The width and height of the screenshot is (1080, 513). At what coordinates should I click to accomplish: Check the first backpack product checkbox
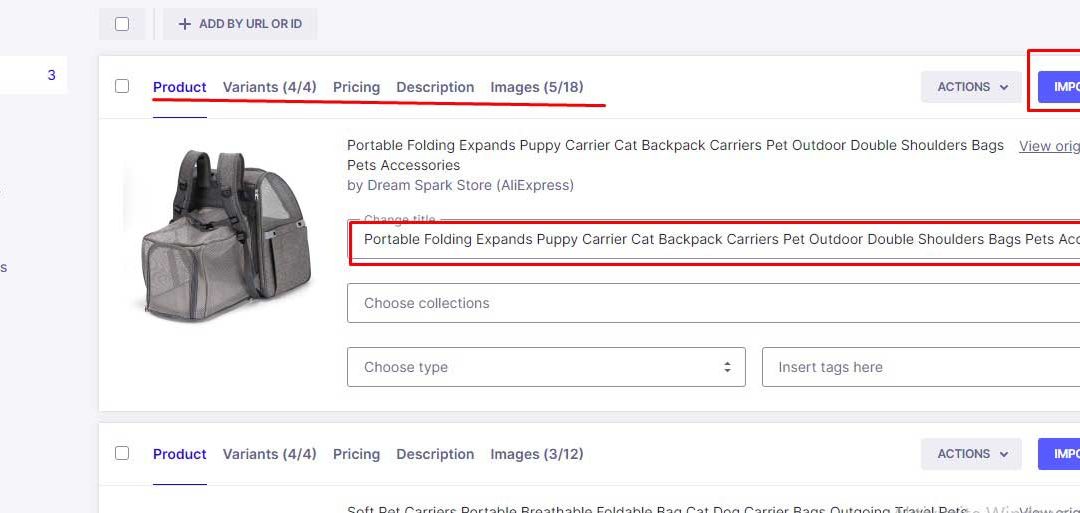coord(122,86)
